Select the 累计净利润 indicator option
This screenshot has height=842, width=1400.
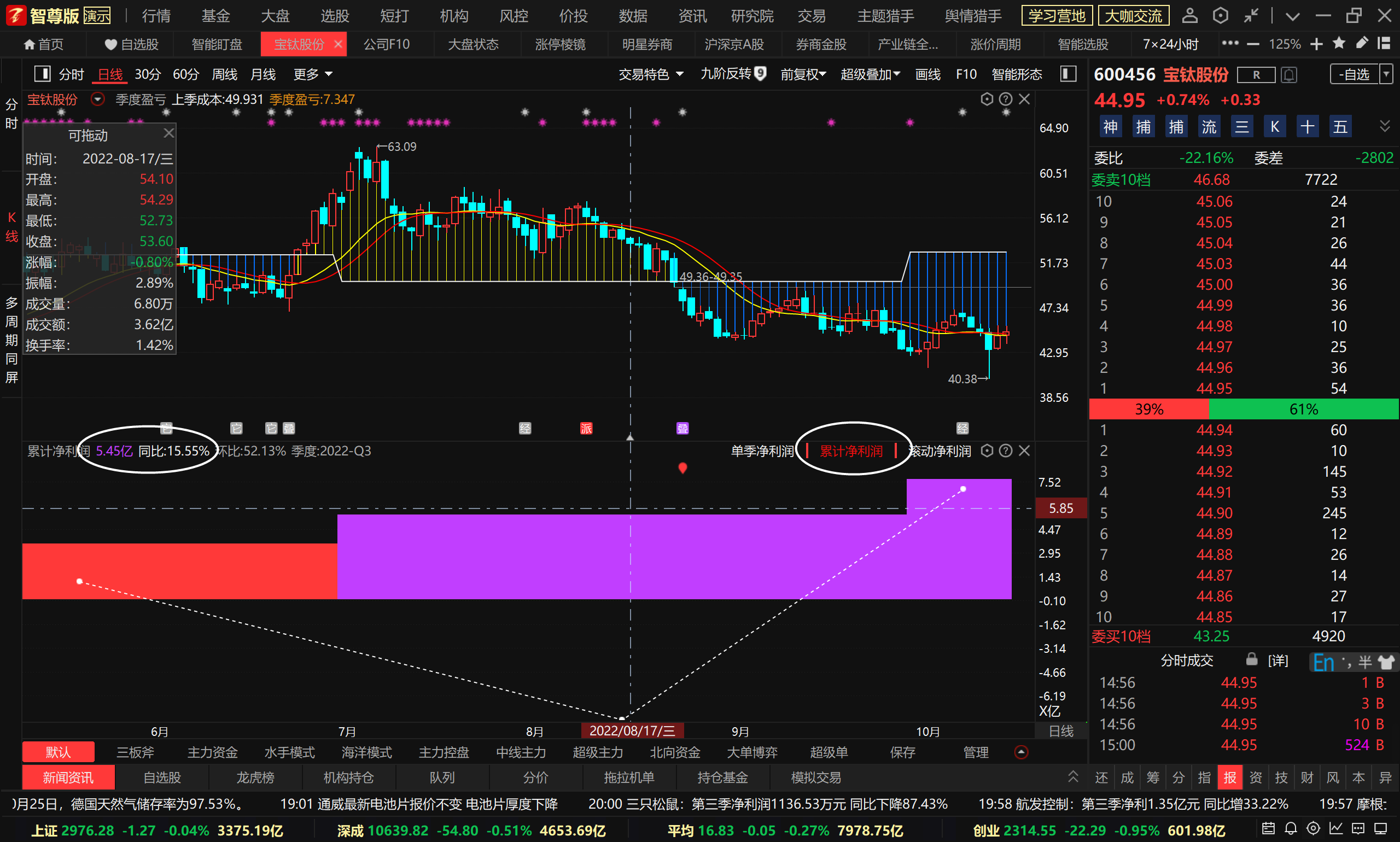point(851,451)
